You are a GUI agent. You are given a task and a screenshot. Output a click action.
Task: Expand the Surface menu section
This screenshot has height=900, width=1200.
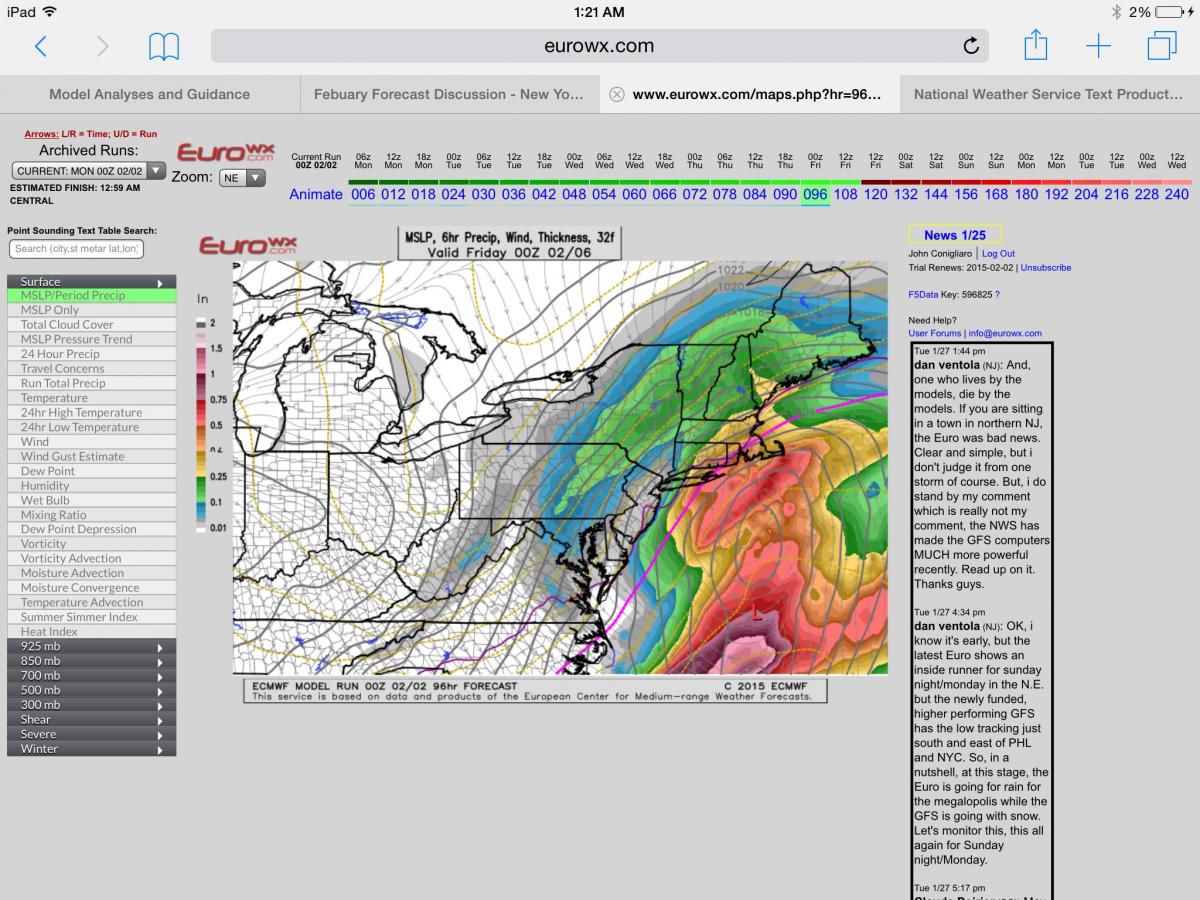tap(91, 282)
